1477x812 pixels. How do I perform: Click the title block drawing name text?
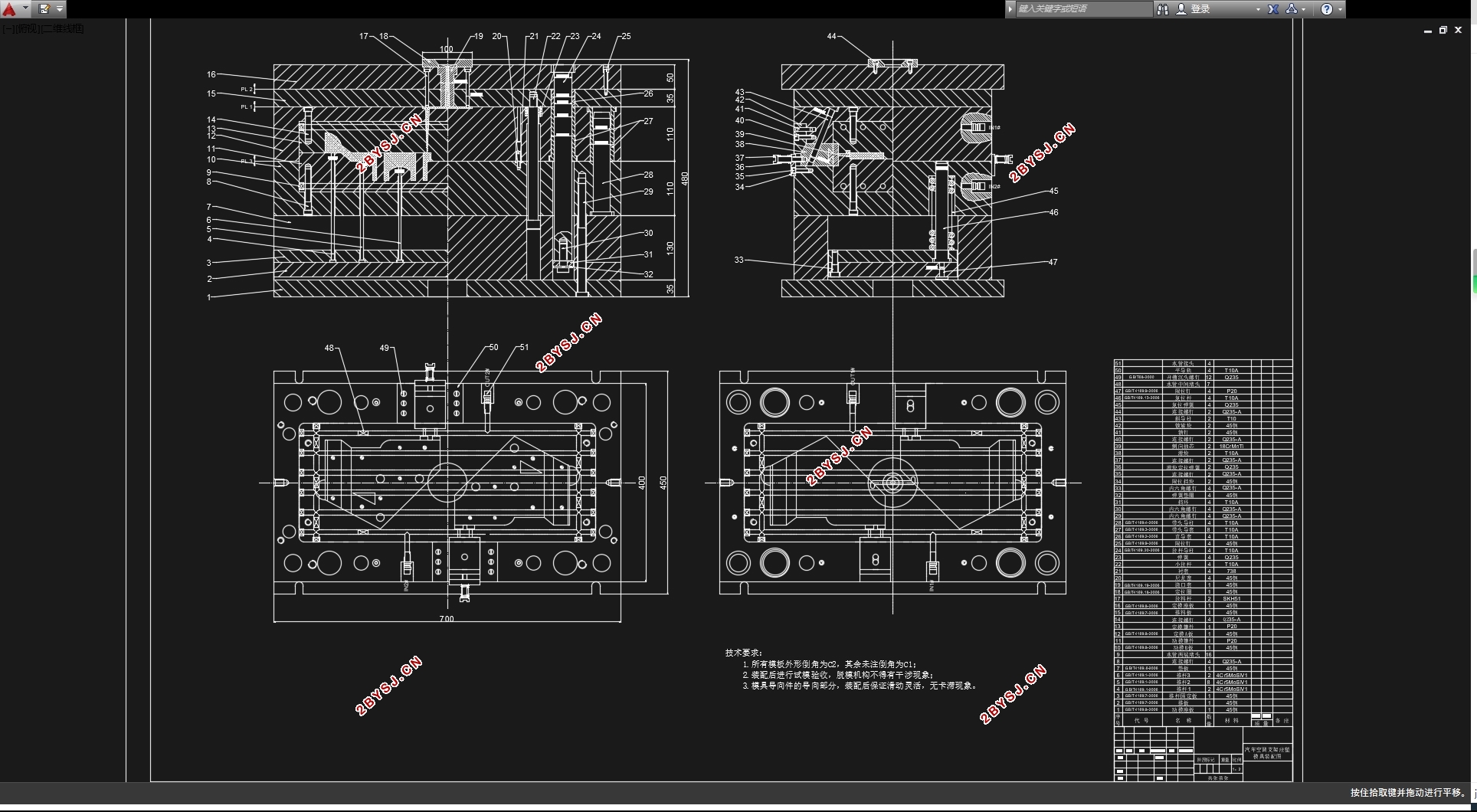click(1267, 753)
